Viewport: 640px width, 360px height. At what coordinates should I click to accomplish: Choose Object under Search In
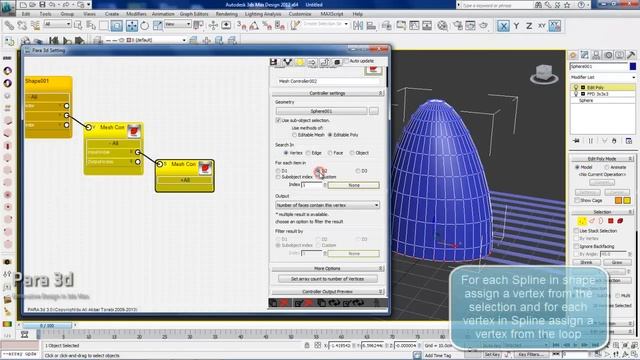352,153
